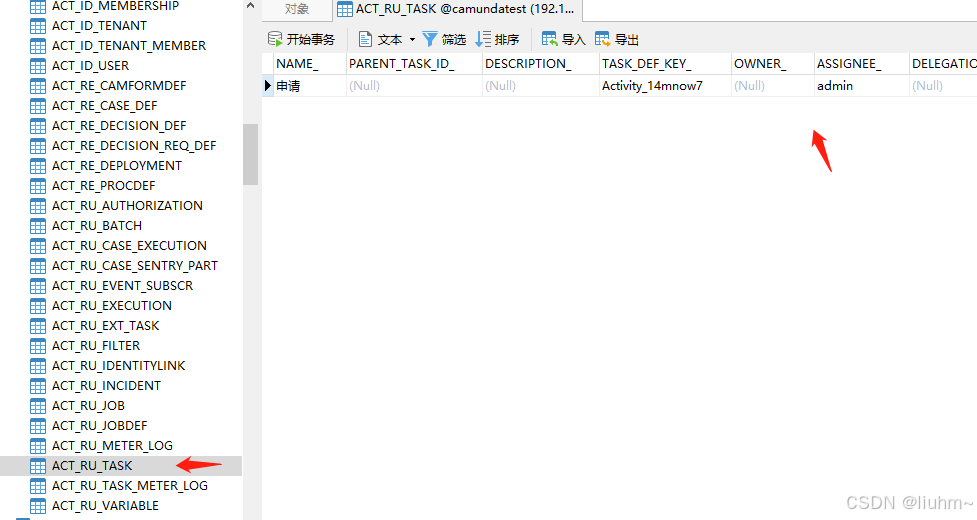Select ACT_RU_METER_LOG table
The image size is (977, 520).
(112, 446)
